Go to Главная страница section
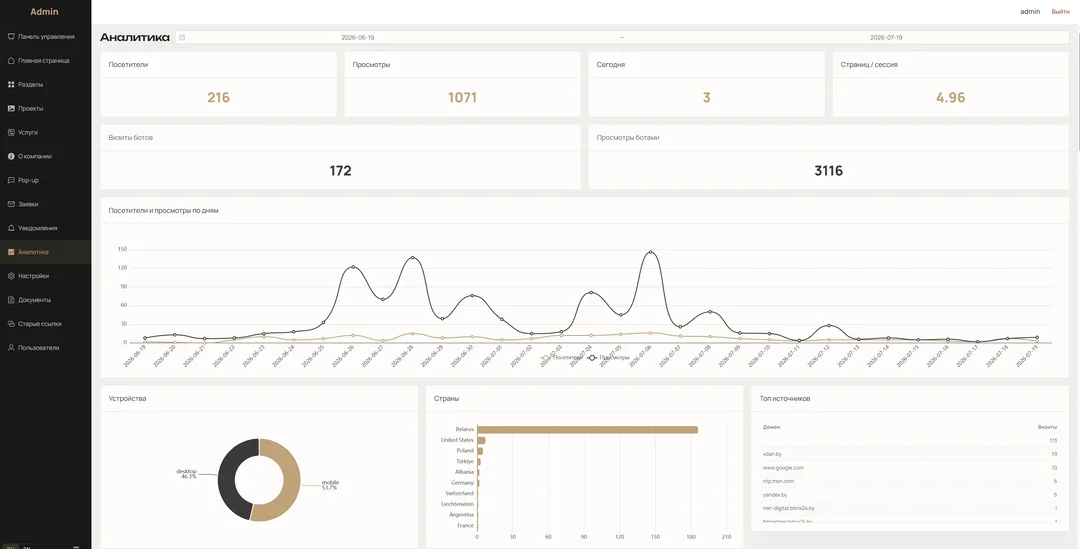The image size is (1080, 549). (45, 61)
